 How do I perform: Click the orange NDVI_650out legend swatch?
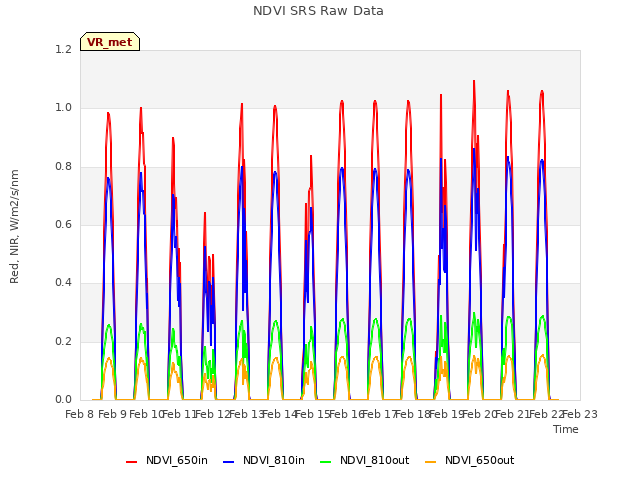click(431, 462)
